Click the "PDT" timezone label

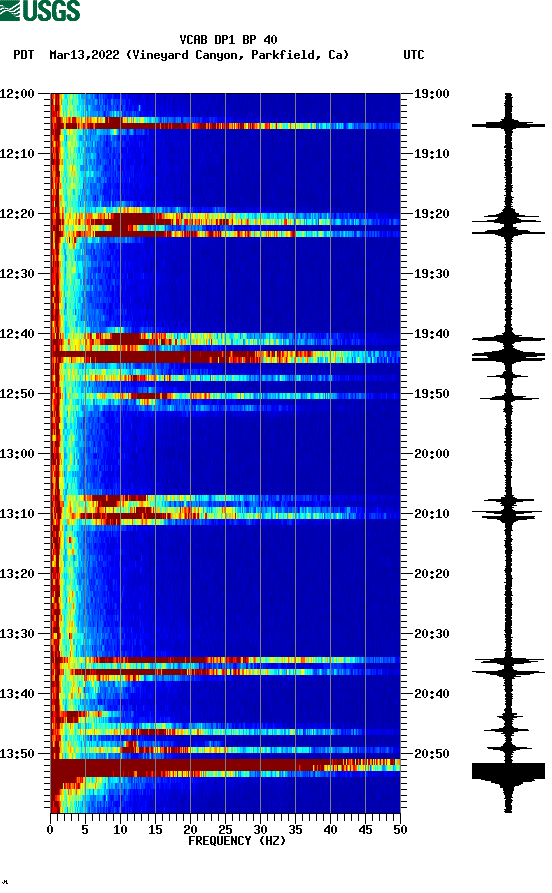click(x=23, y=55)
